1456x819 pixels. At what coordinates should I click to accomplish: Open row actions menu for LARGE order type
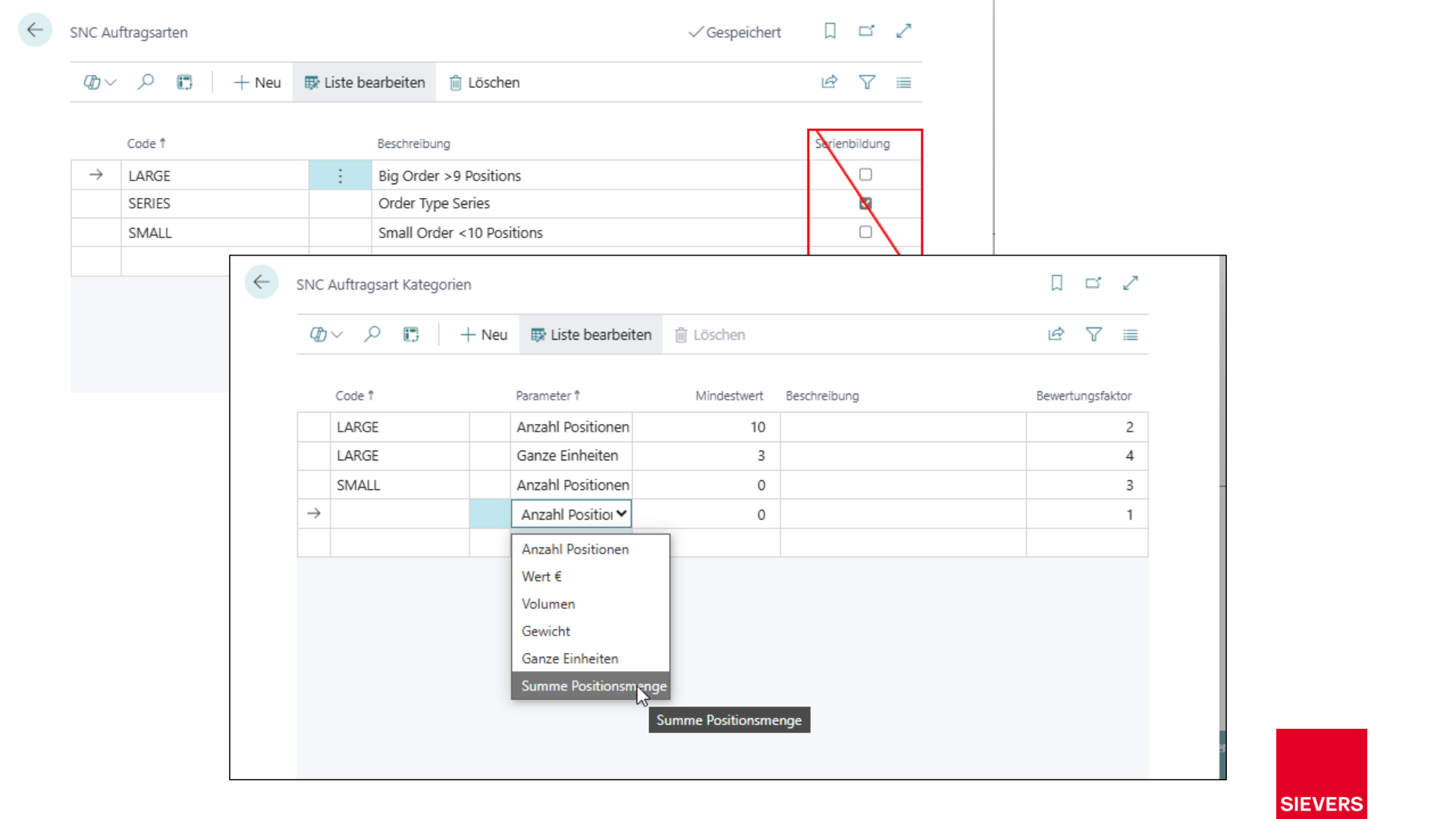tap(340, 176)
